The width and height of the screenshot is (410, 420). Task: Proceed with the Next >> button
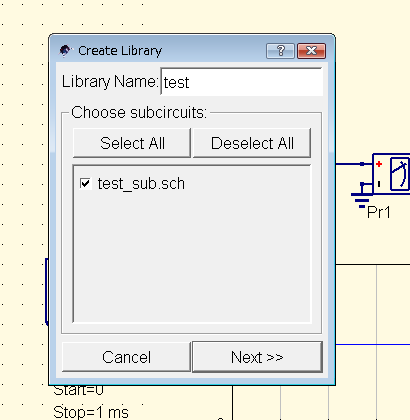tap(257, 357)
